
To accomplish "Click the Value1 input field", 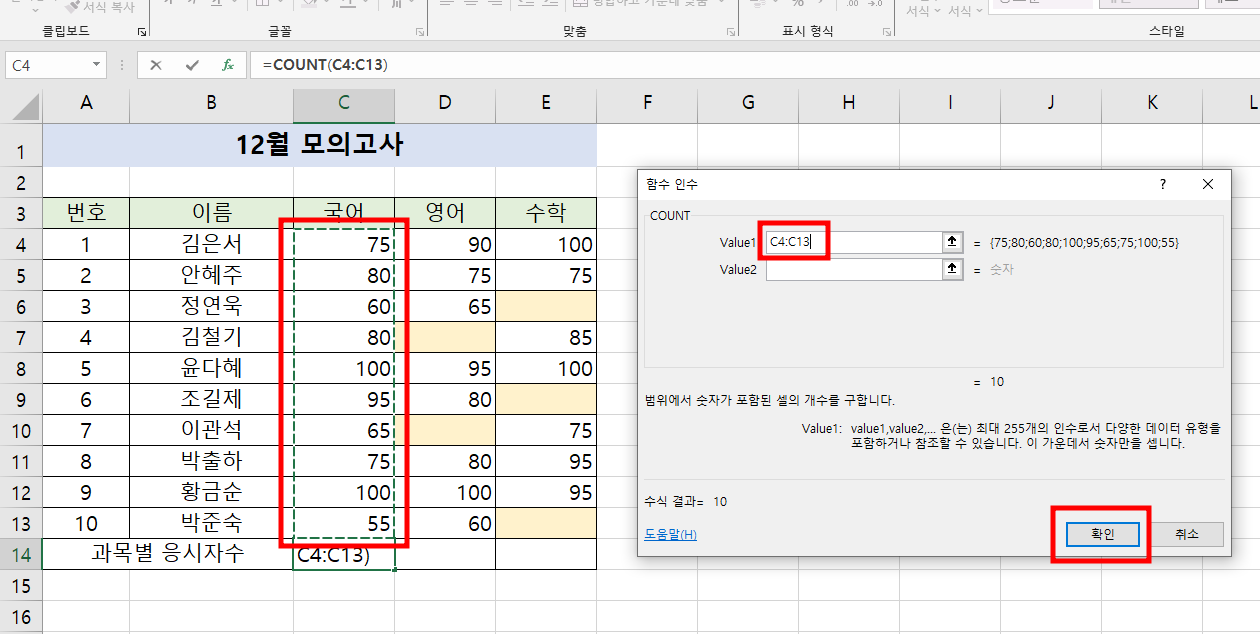I will click(x=854, y=242).
